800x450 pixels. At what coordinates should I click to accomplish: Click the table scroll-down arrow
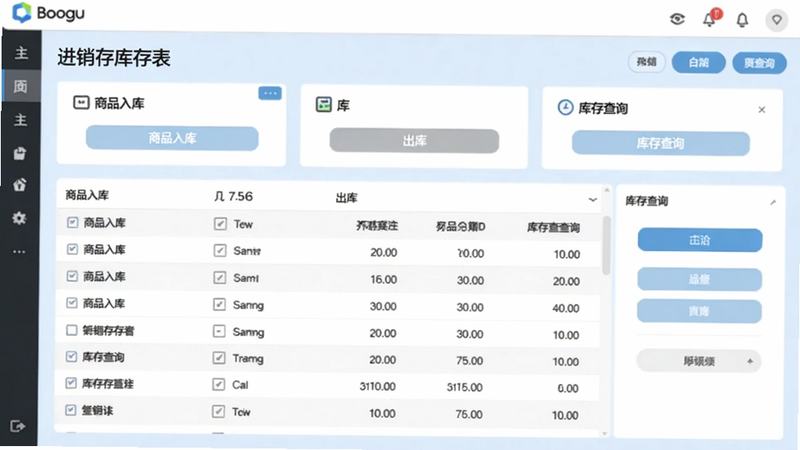tap(605, 434)
